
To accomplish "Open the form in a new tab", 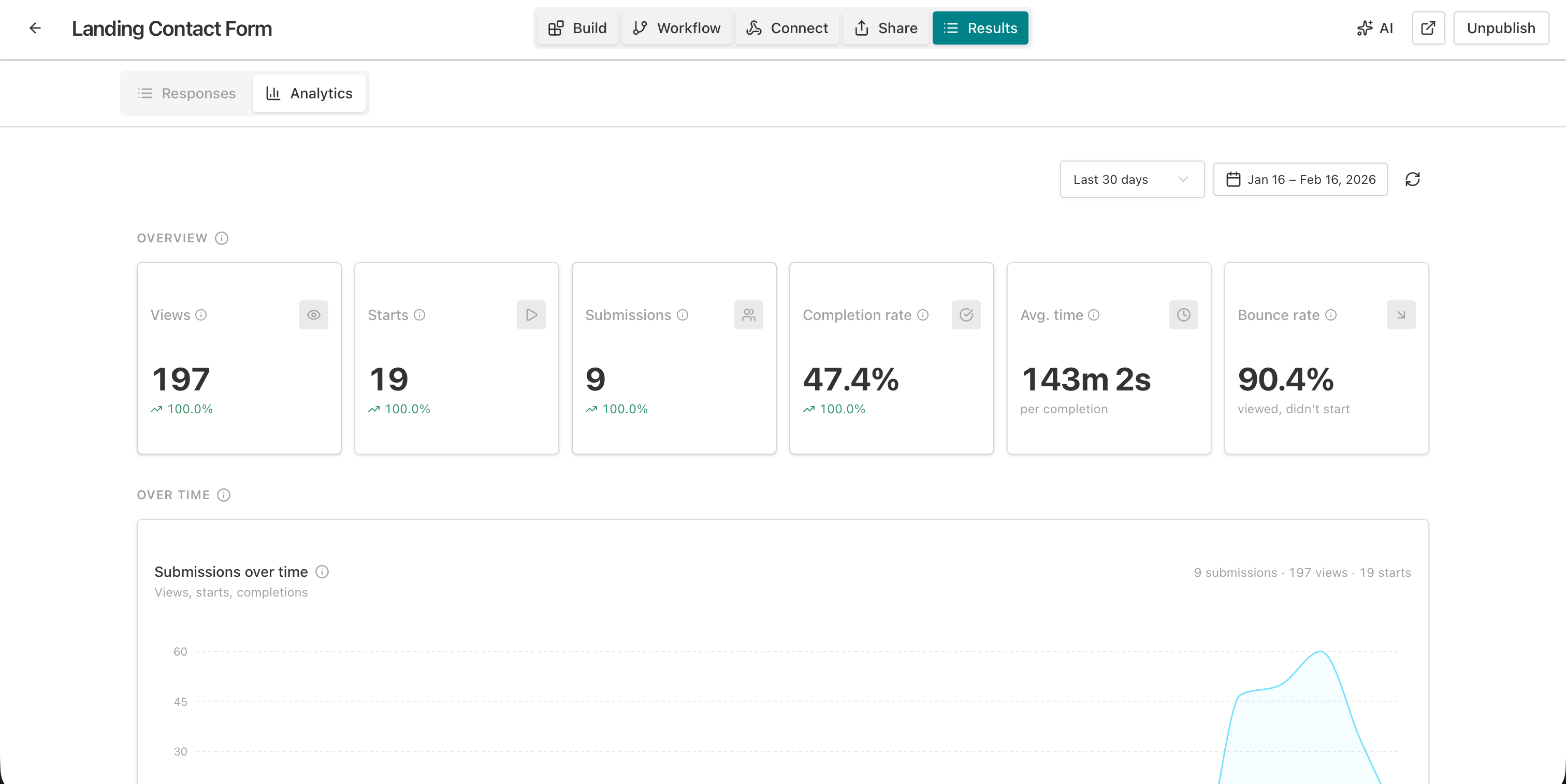I will point(1428,28).
